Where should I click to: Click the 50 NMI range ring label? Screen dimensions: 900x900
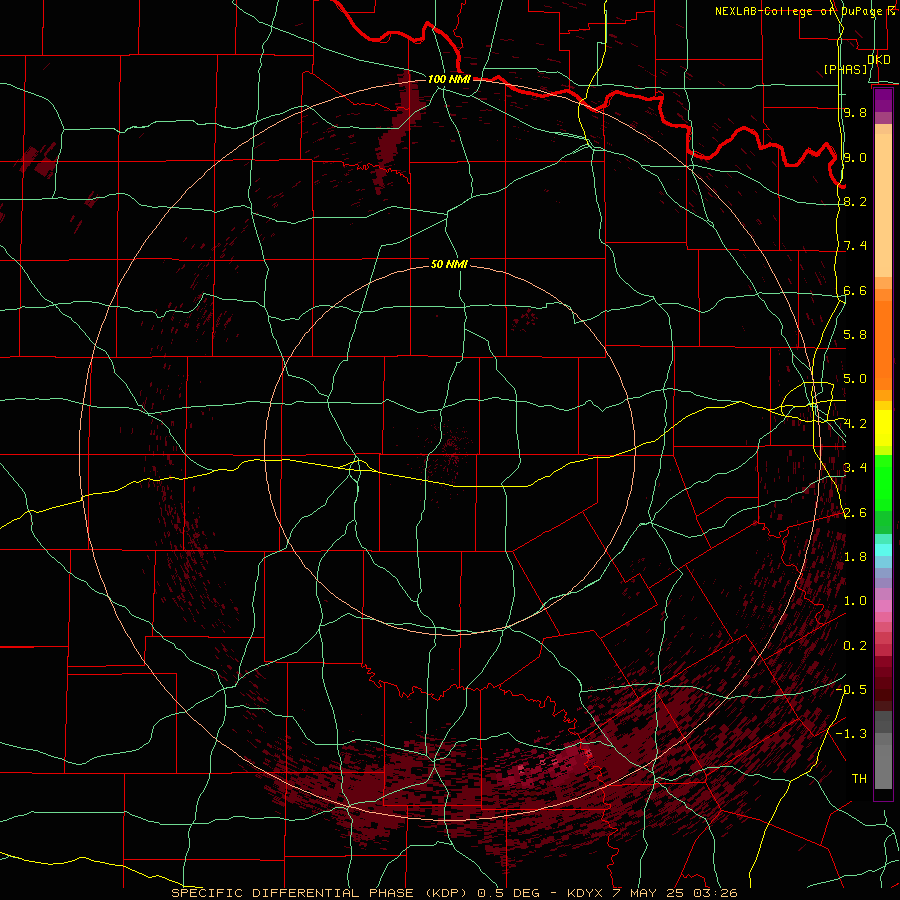pos(449,264)
